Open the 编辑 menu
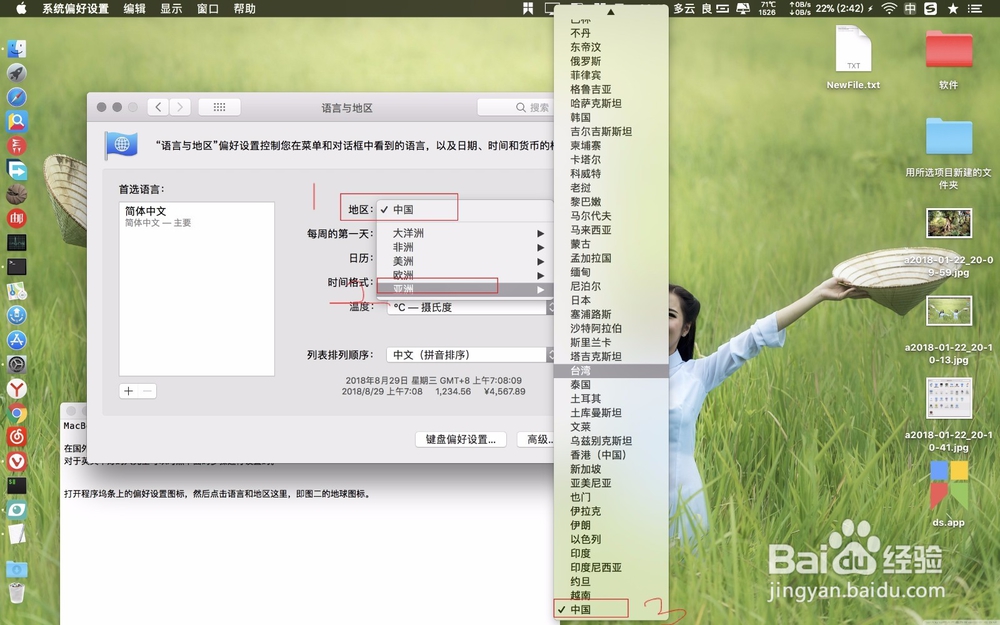 [x=134, y=9]
